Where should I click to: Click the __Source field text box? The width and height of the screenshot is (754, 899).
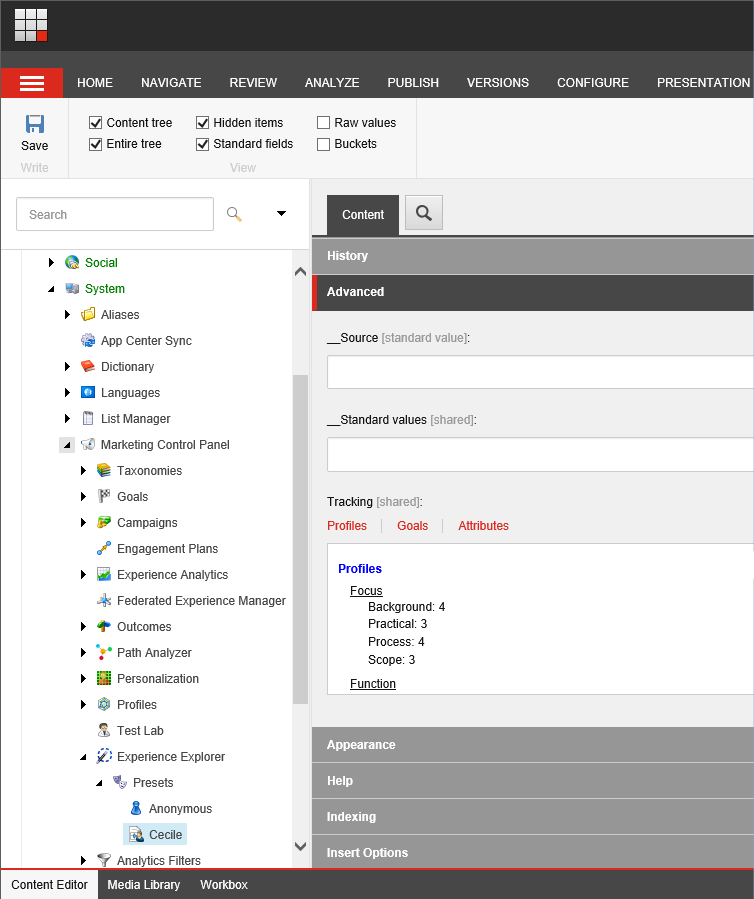click(x=540, y=372)
